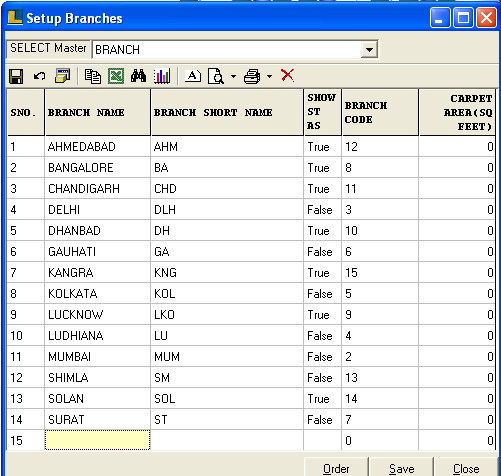Click branch code 5 in KOLKATA row

coord(380,293)
